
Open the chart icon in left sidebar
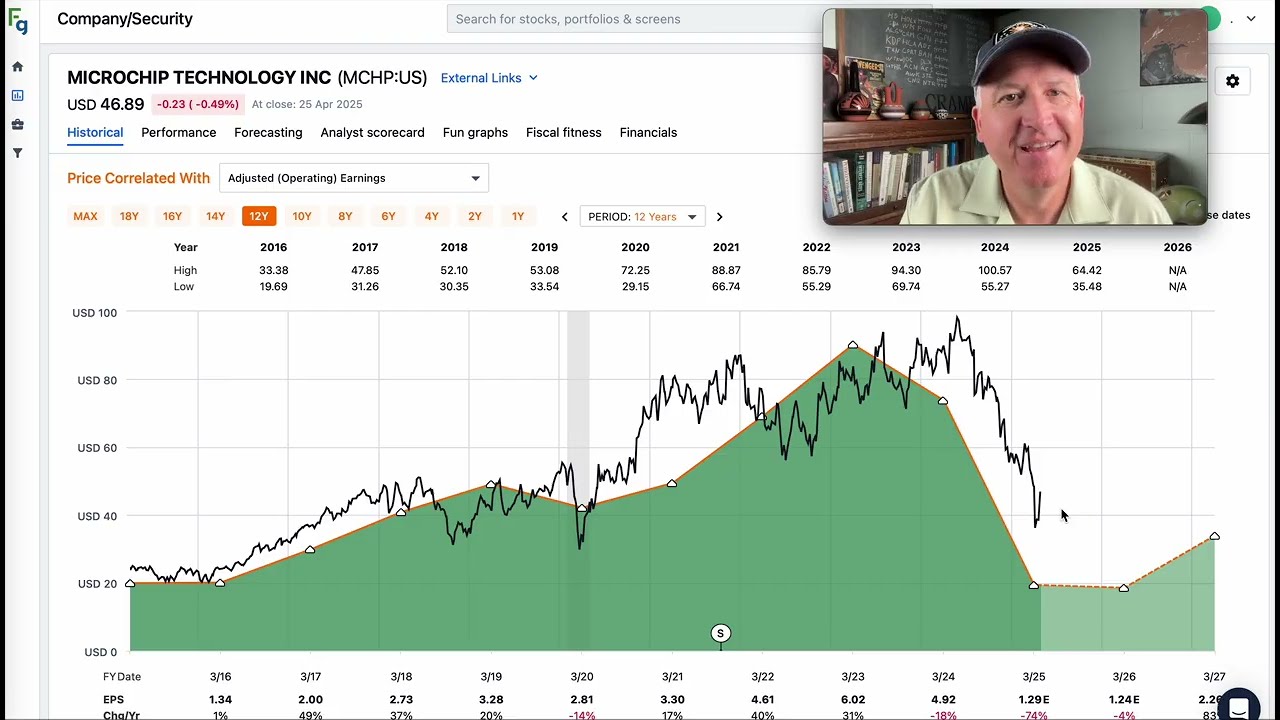17,96
